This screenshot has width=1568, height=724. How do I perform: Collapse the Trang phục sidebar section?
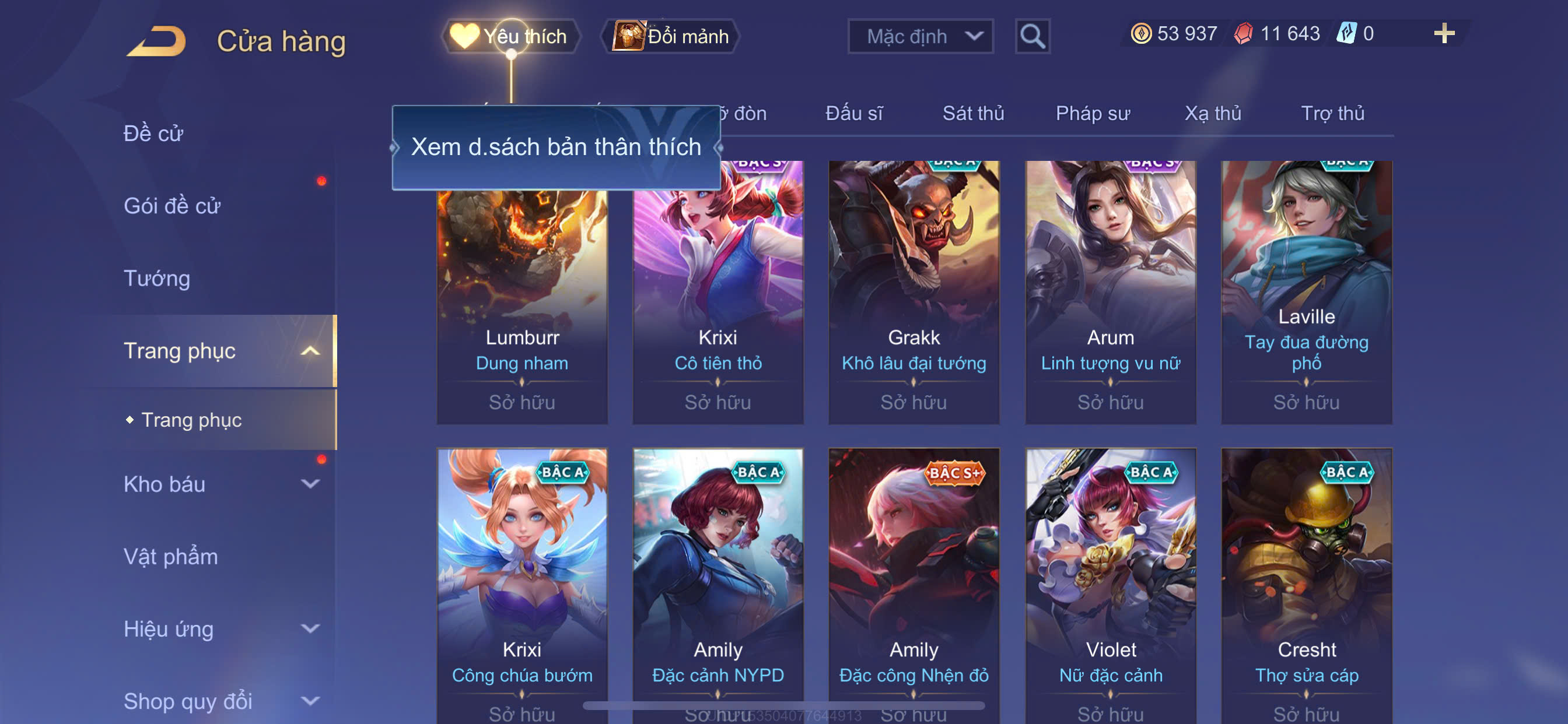coord(310,351)
